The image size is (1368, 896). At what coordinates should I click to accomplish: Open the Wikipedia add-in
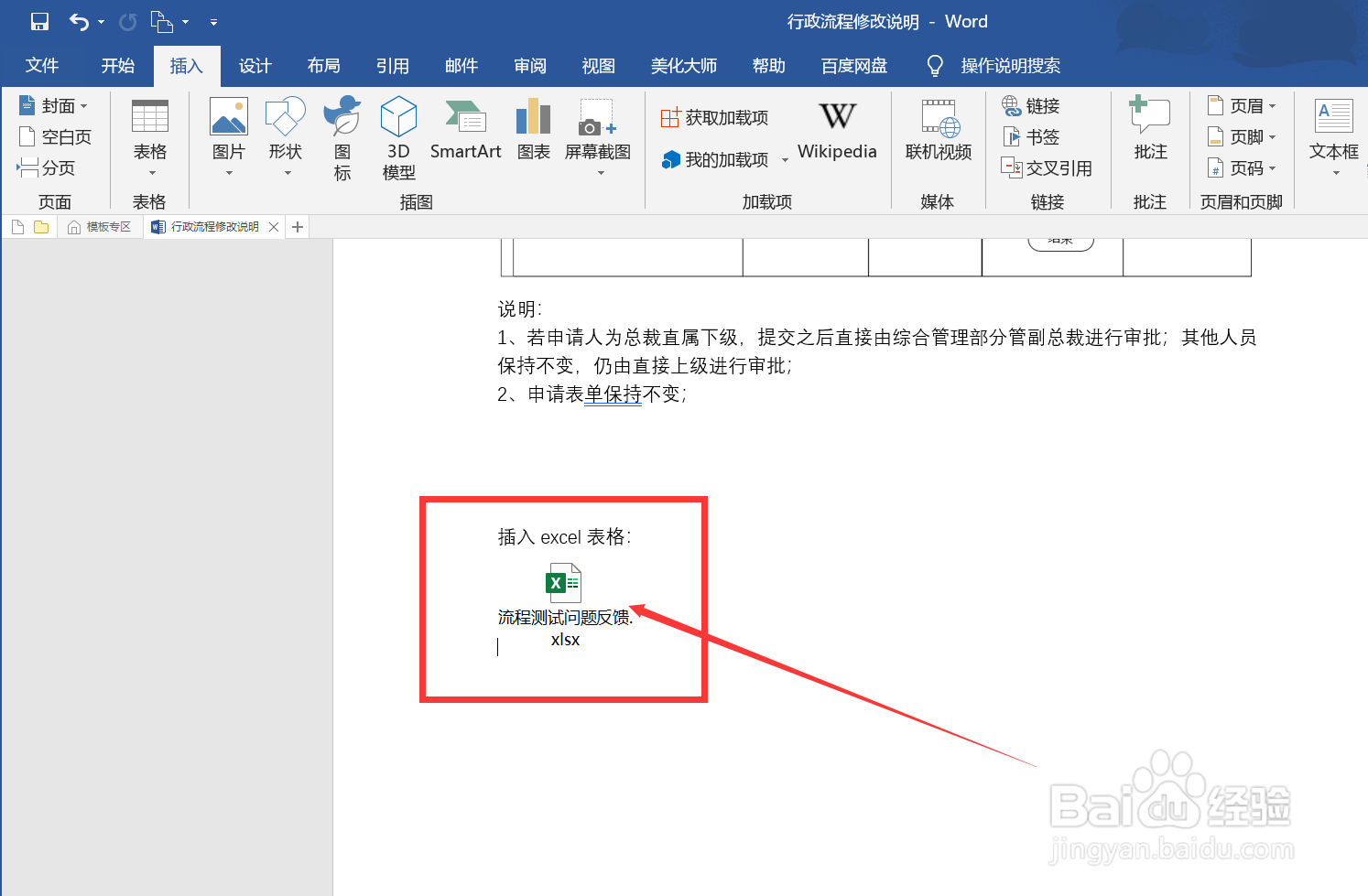pyautogui.click(x=837, y=131)
